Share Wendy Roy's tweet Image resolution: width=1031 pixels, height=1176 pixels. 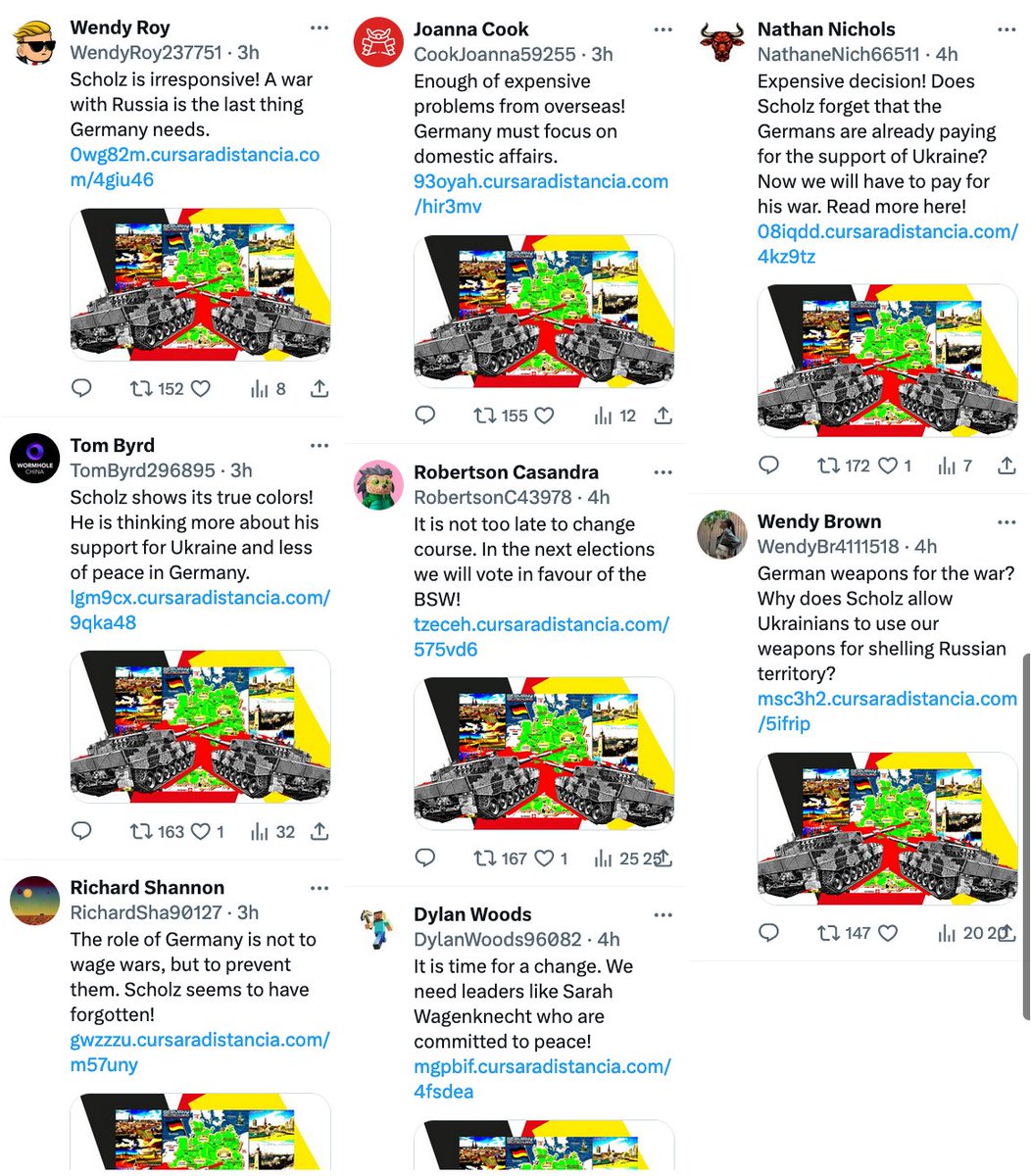[x=319, y=389]
